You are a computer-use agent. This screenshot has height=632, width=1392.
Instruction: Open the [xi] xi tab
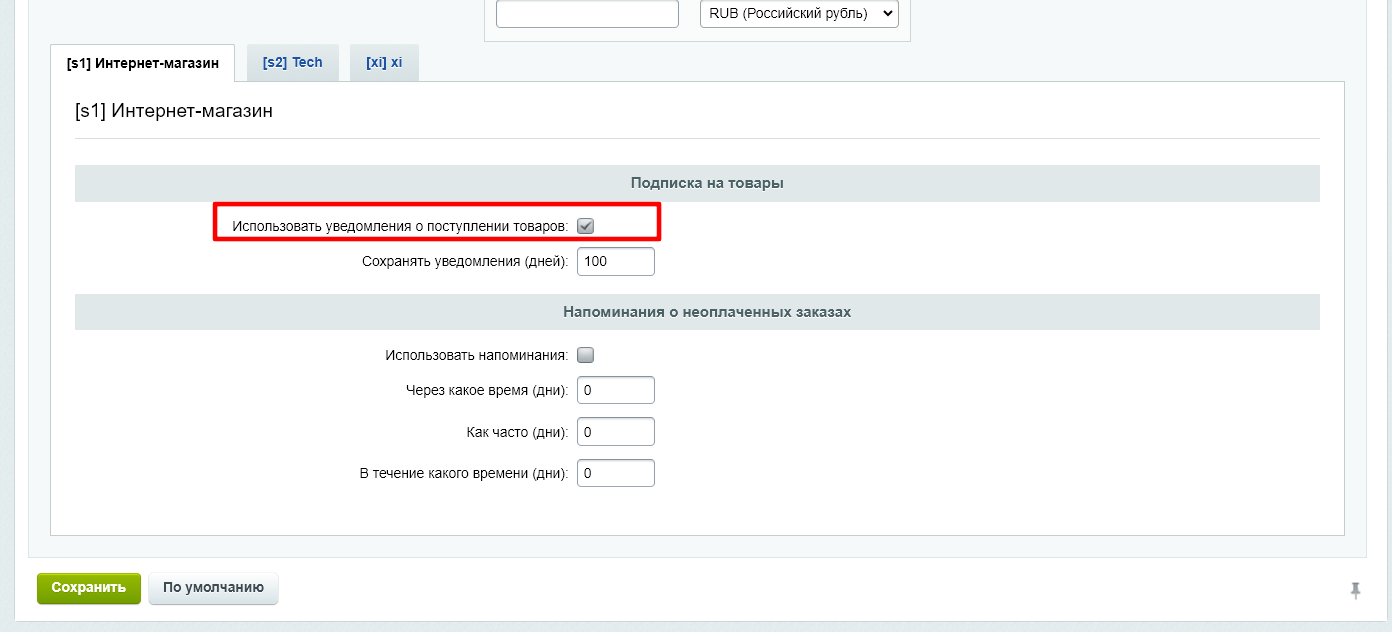click(x=384, y=62)
